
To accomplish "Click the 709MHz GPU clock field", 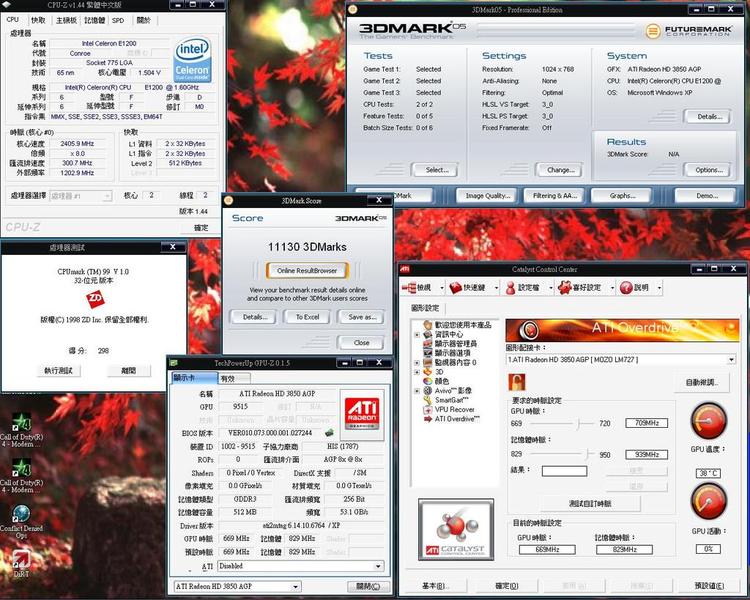I will point(647,423).
